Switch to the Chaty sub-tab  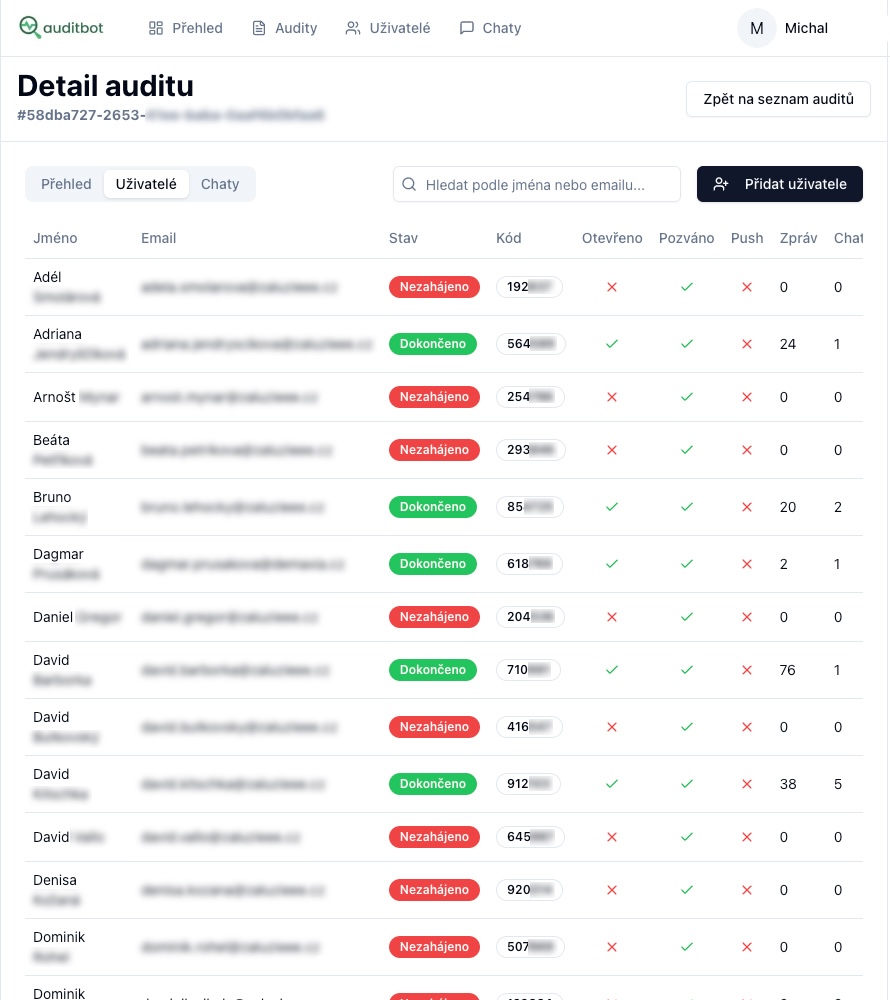pyautogui.click(x=220, y=184)
